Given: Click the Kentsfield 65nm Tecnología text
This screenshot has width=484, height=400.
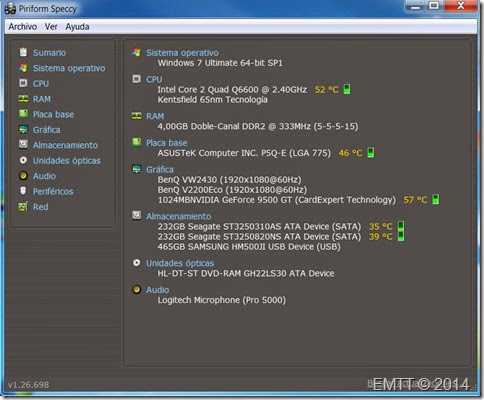Looking at the screenshot, I should 212,100.
